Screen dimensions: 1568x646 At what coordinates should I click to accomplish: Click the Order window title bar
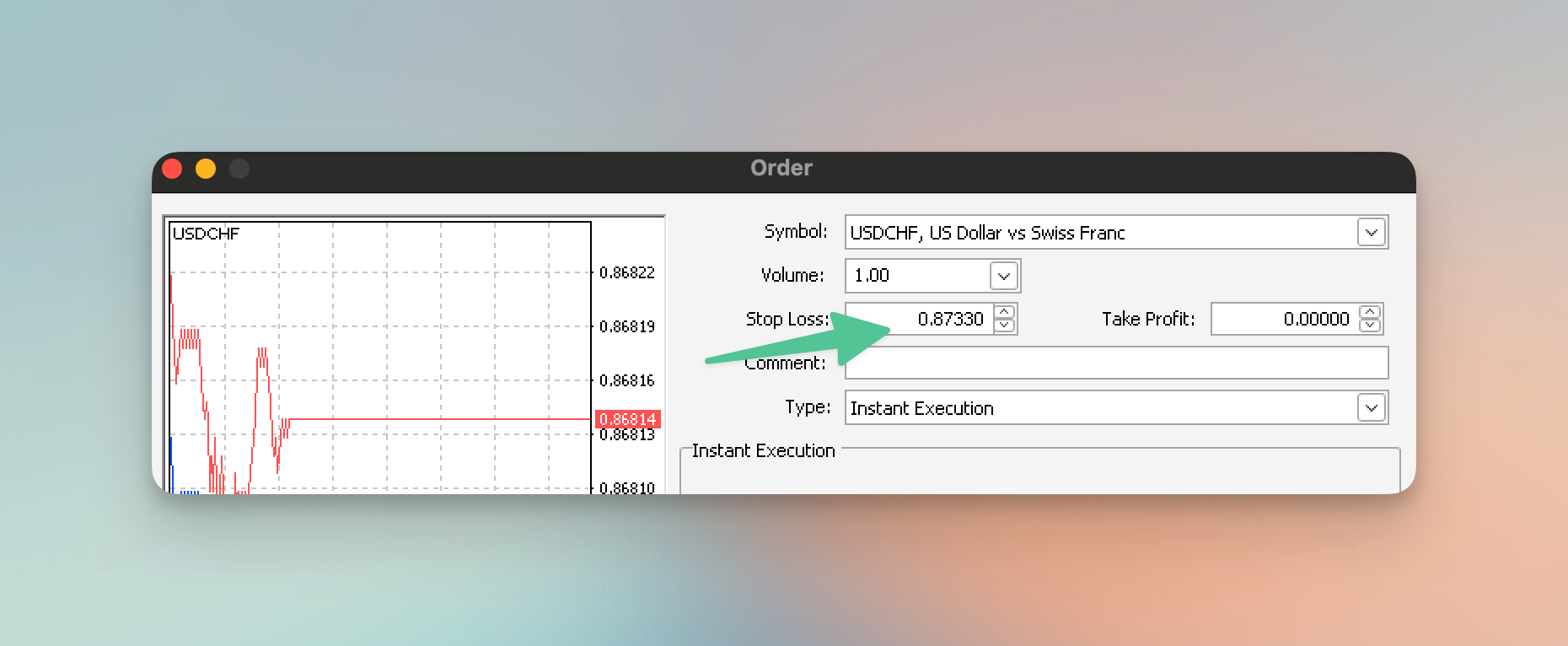pos(783,172)
